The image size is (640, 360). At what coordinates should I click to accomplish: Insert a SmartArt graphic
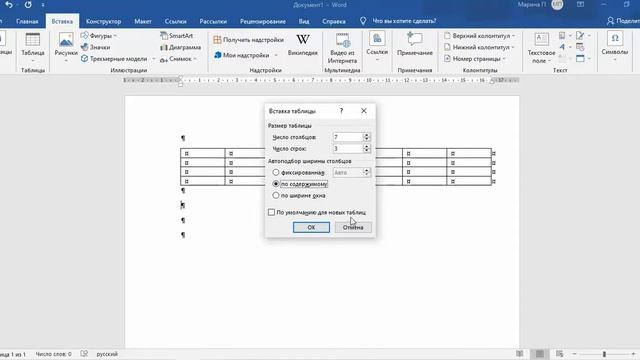click(177, 36)
